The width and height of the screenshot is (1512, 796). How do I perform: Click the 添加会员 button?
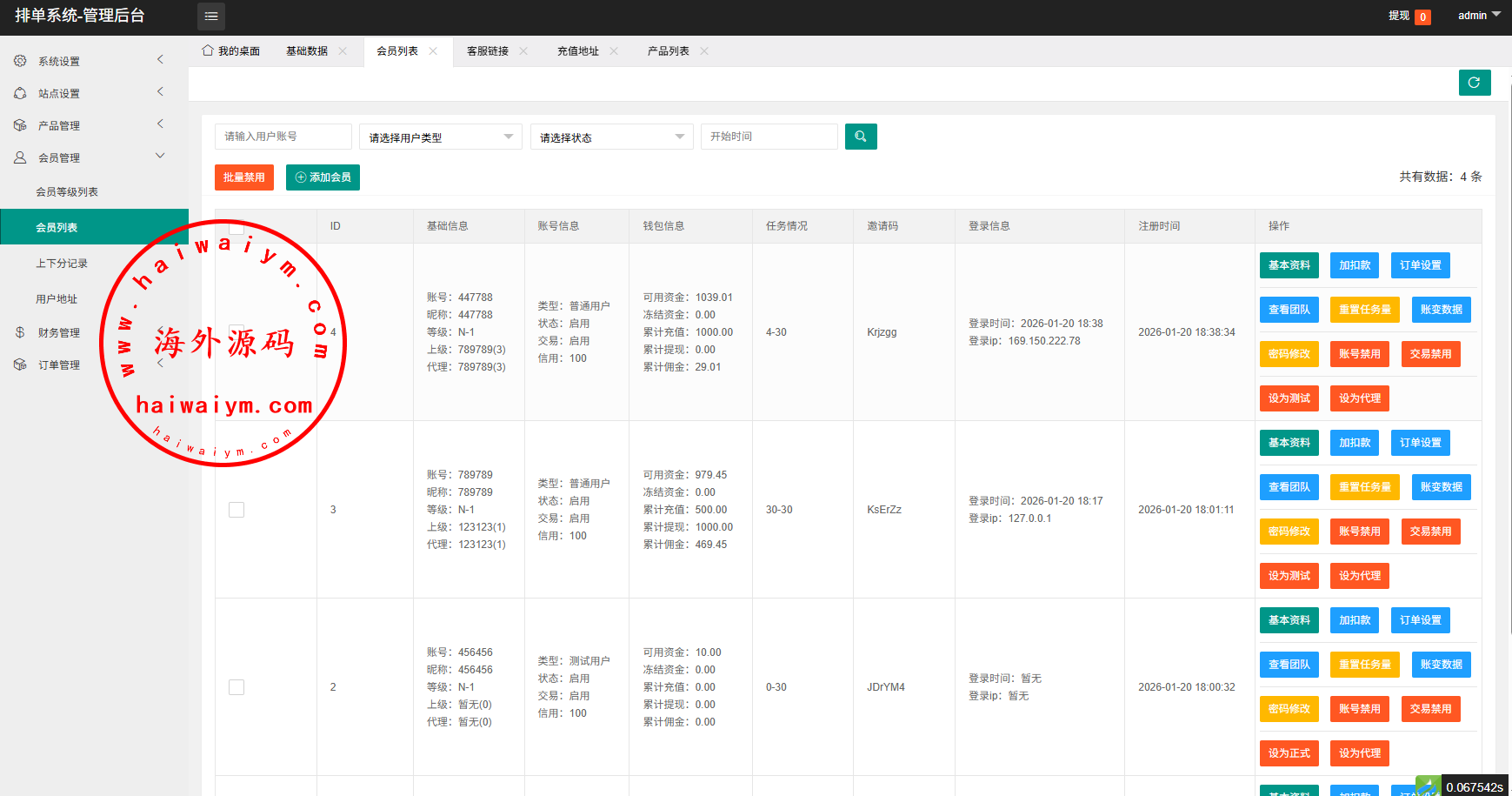[323, 177]
